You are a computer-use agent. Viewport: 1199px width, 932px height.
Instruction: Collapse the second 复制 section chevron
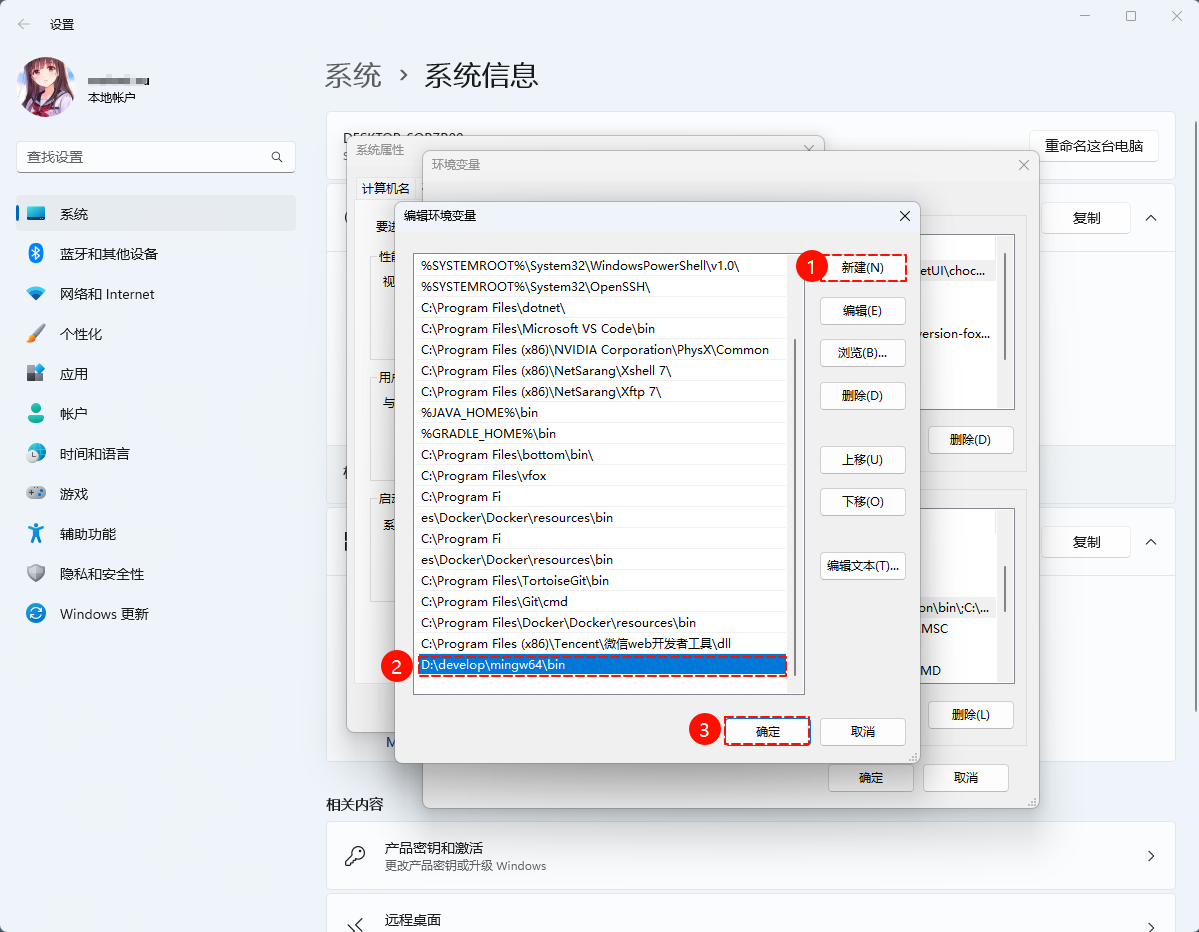tap(1151, 542)
